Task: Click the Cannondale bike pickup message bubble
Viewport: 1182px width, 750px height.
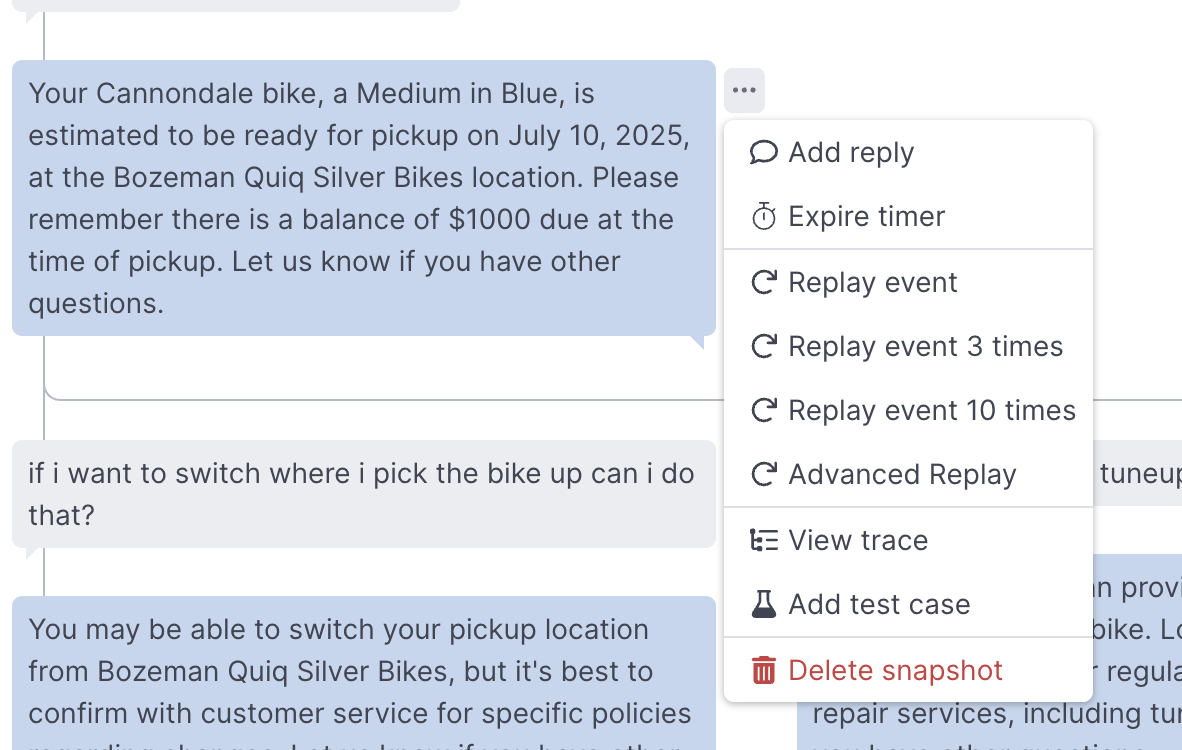Action: tap(363, 198)
